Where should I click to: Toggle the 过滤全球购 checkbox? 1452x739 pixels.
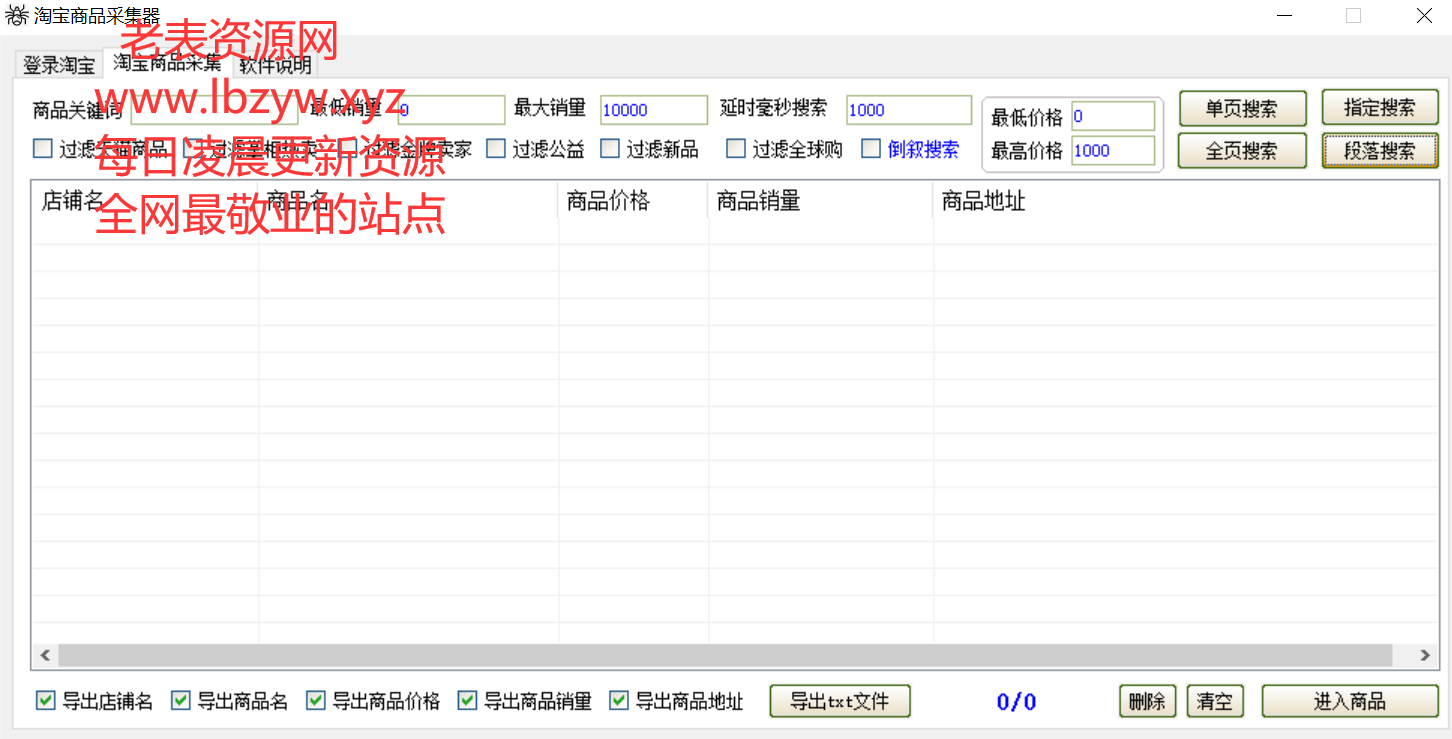pos(736,149)
